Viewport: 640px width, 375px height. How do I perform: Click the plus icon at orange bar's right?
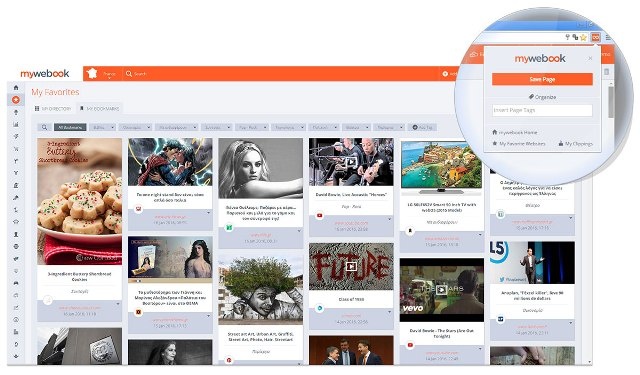445,74
